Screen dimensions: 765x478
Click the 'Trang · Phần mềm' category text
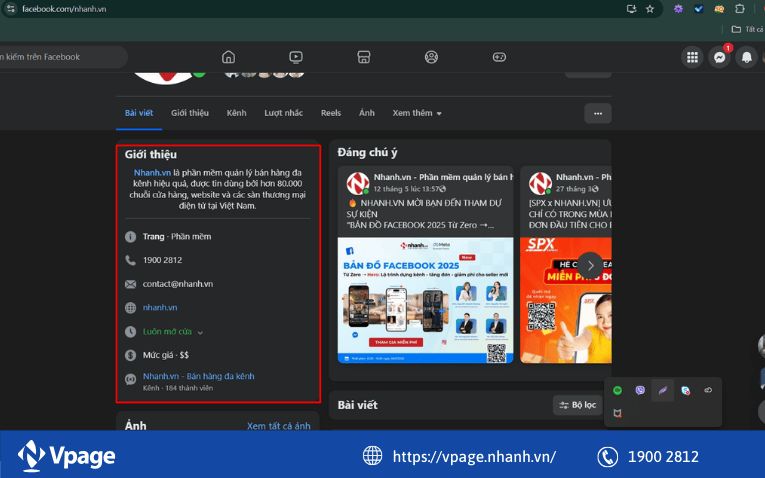[x=177, y=237]
